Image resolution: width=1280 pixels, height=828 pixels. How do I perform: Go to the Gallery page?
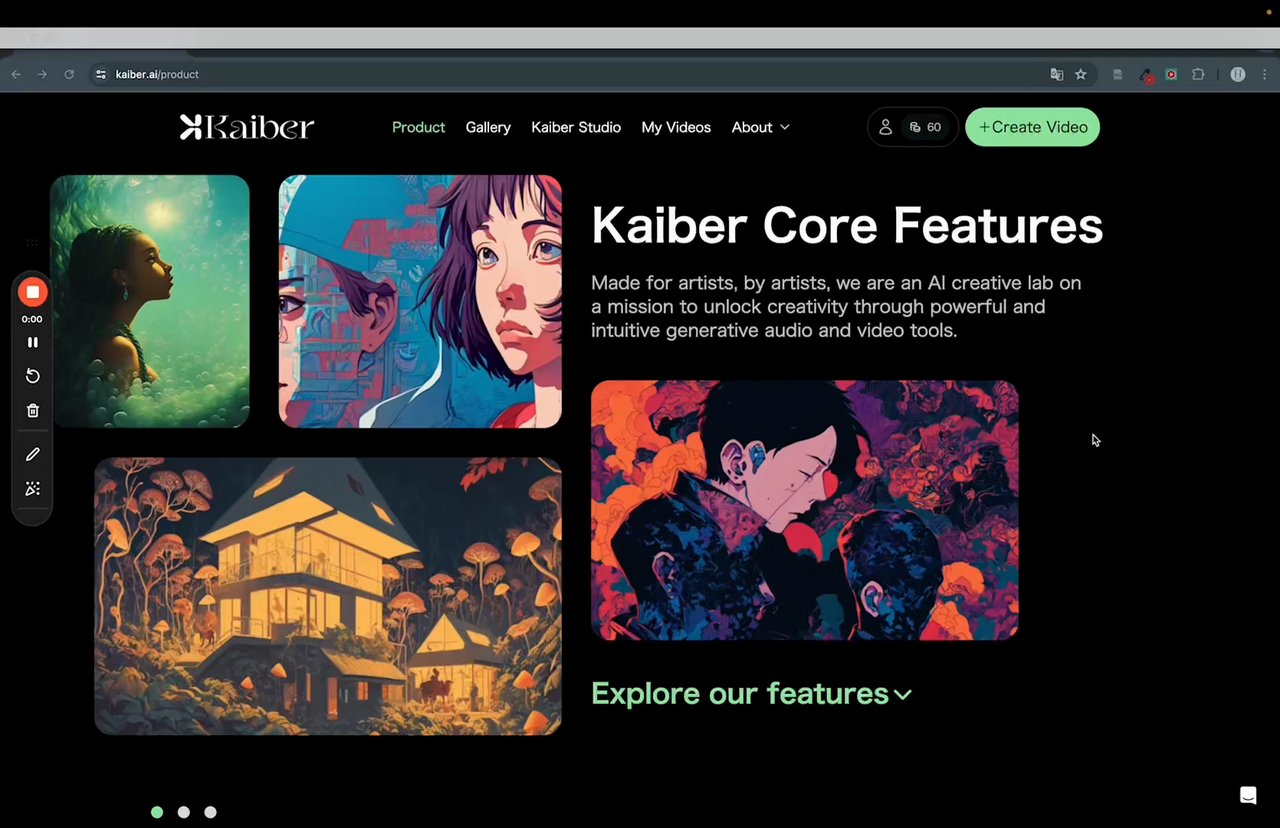[x=488, y=127]
